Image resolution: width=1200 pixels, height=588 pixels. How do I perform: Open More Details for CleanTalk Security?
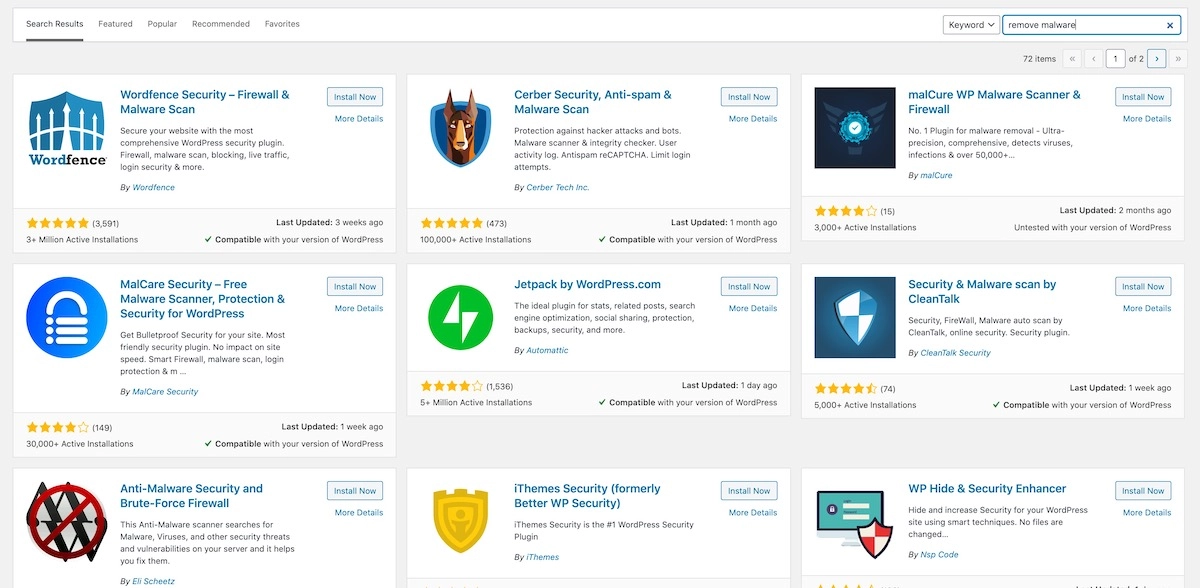click(1147, 309)
